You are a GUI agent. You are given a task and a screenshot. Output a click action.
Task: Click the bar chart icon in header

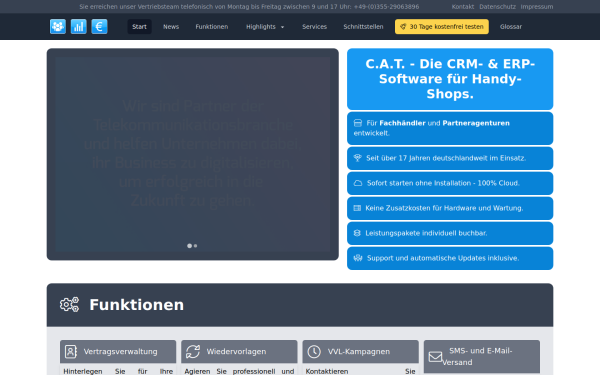point(78,26)
